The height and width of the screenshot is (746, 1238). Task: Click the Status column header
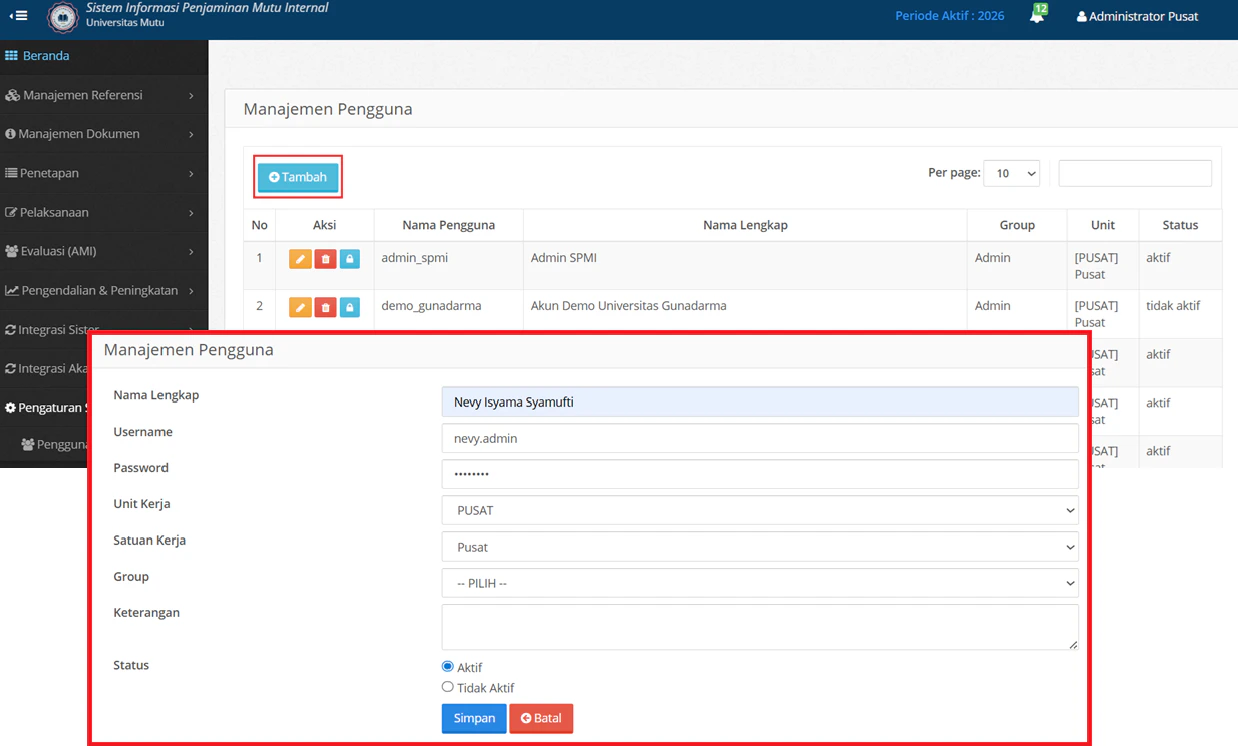click(x=1180, y=225)
